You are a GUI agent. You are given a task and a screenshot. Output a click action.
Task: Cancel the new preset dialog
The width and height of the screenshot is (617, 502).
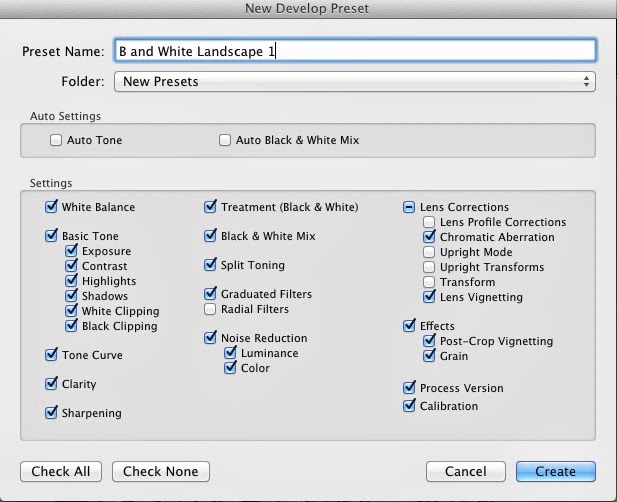pyautogui.click(x=465, y=471)
